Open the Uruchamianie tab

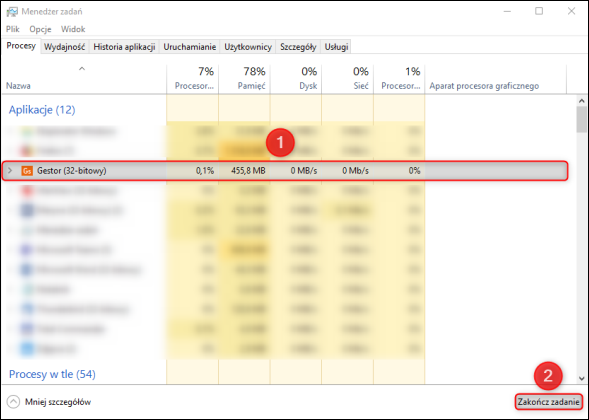189,47
